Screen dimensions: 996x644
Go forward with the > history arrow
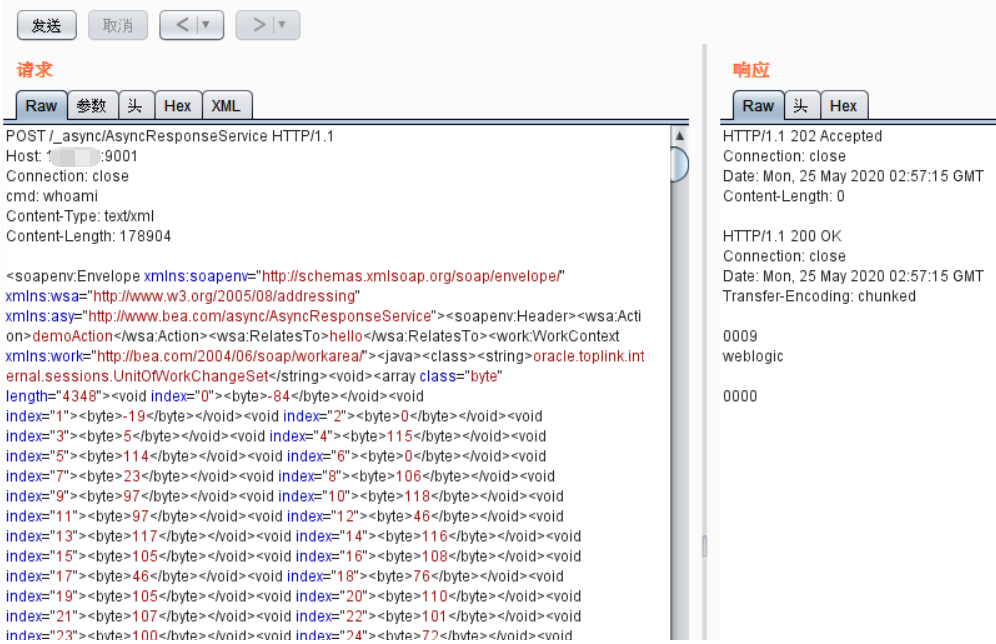tap(257, 25)
